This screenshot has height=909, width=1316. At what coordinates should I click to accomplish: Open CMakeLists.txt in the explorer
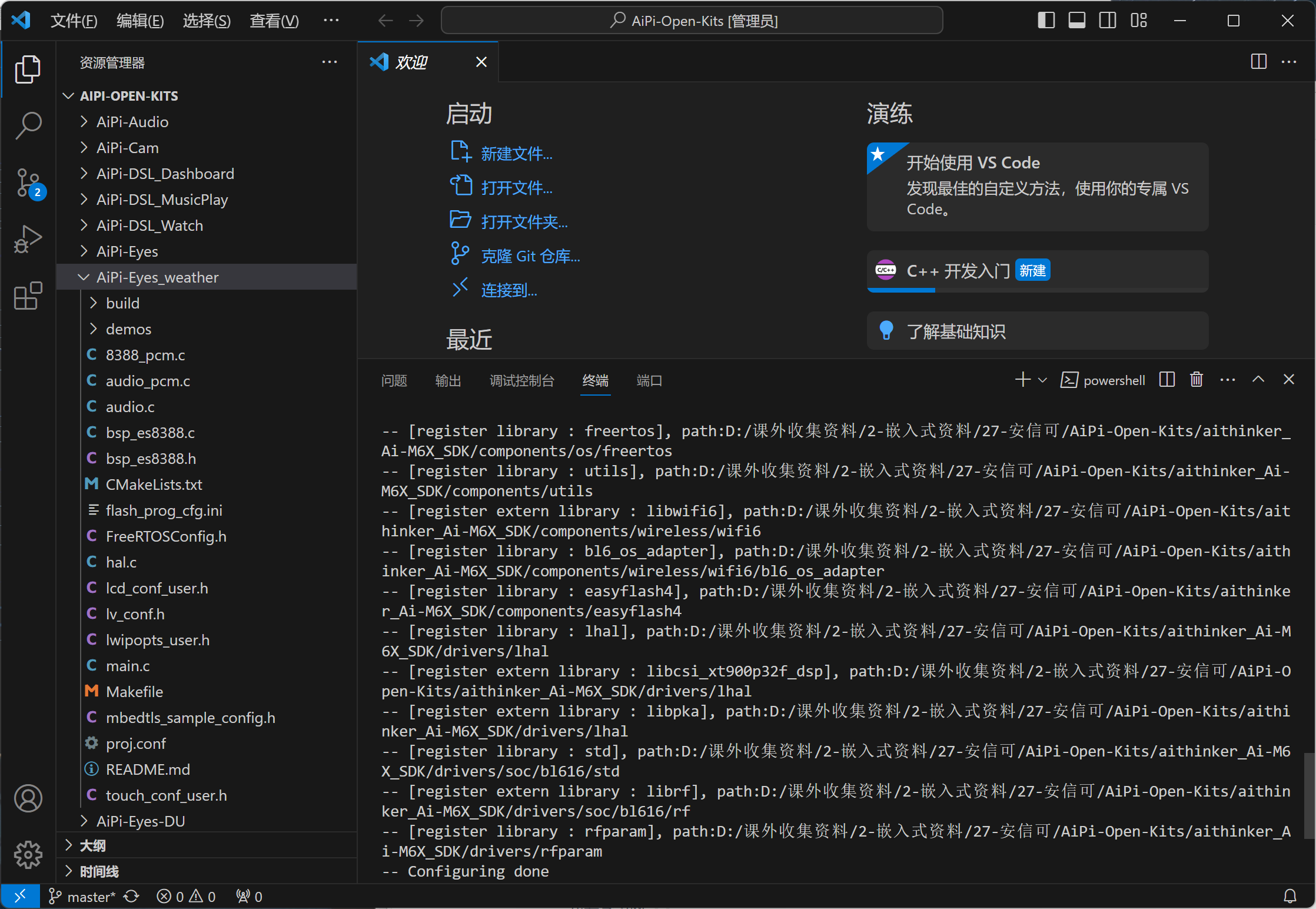[207, 484]
